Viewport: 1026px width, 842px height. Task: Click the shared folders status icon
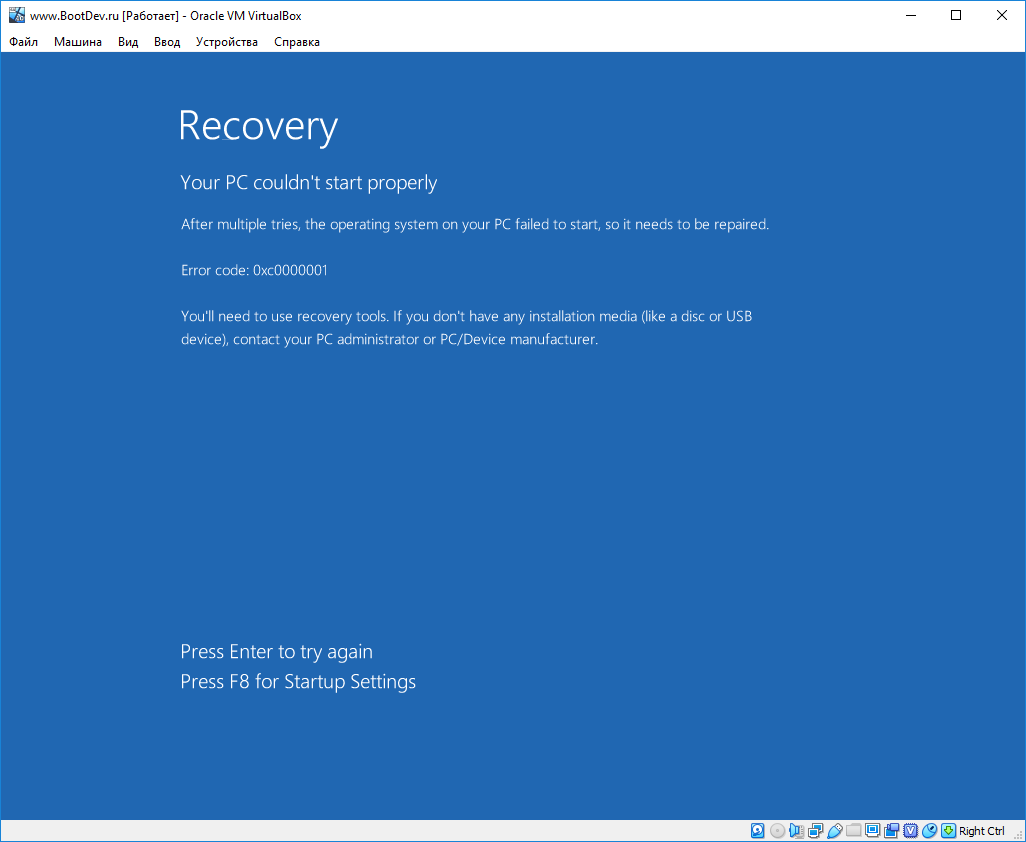[853, 830]
